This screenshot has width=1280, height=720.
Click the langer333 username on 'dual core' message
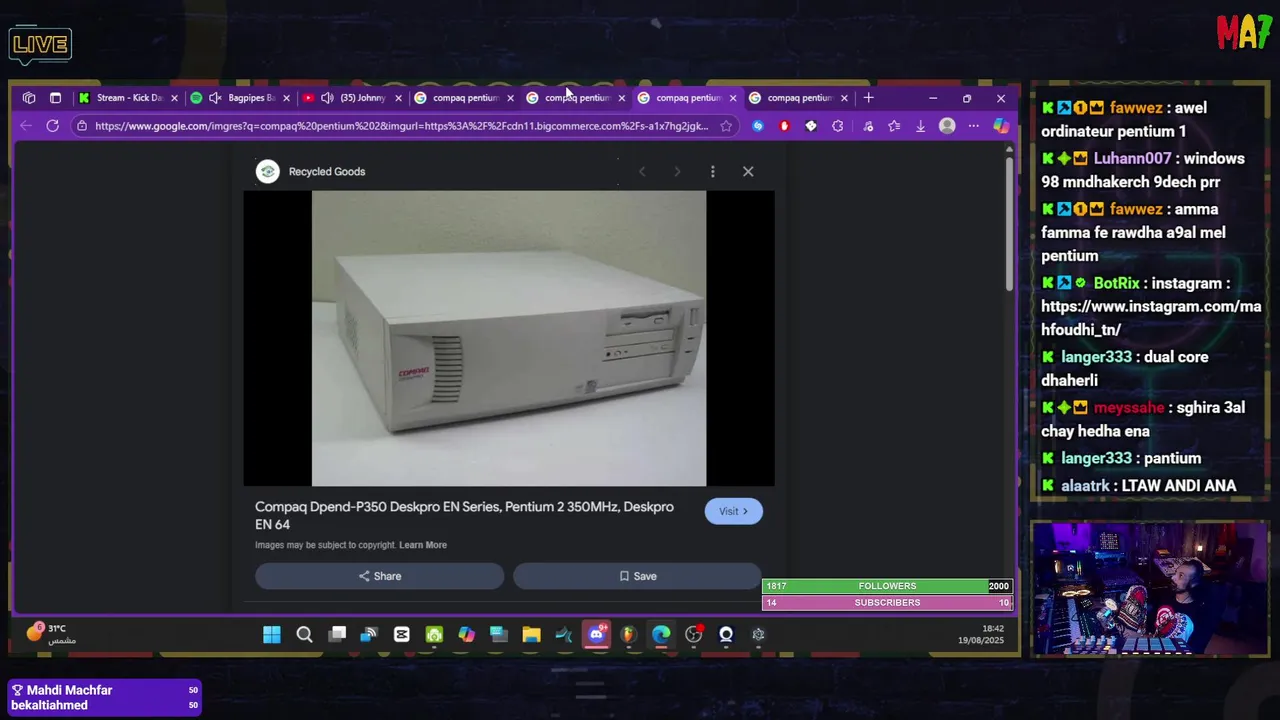click(x=1096, y=357)
